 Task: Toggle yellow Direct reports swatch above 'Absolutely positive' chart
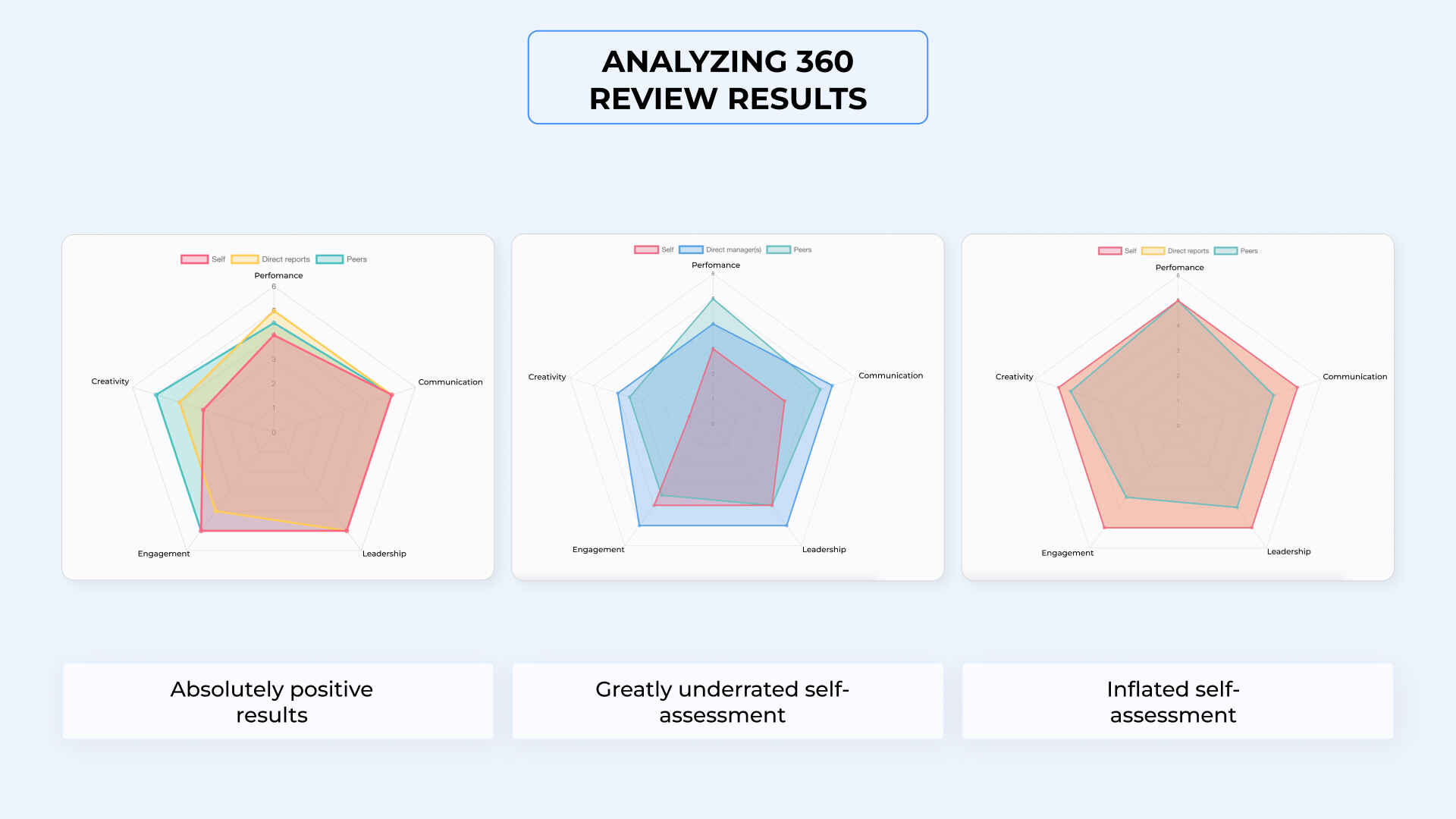[245, 259]
